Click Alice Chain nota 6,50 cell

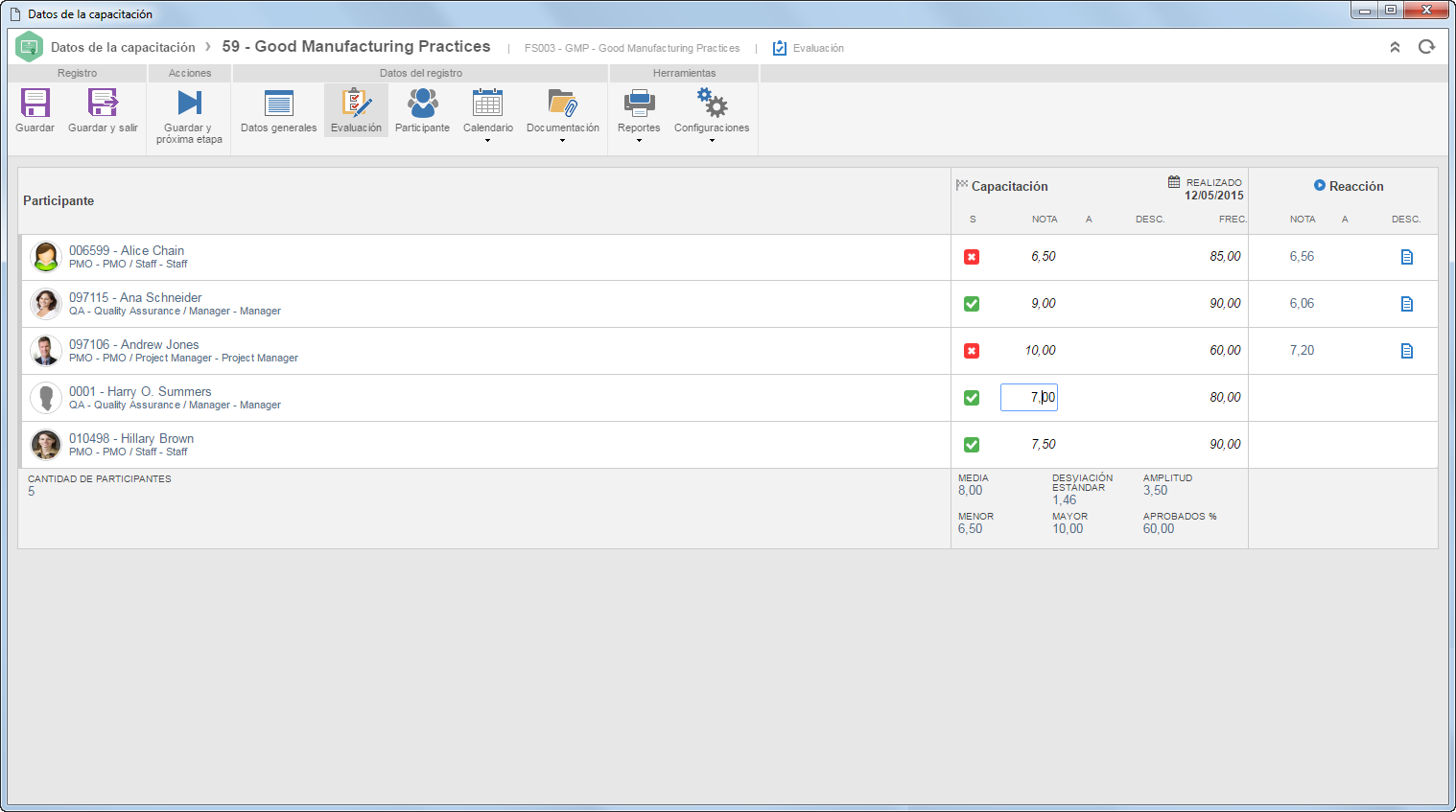(1044, 257)
